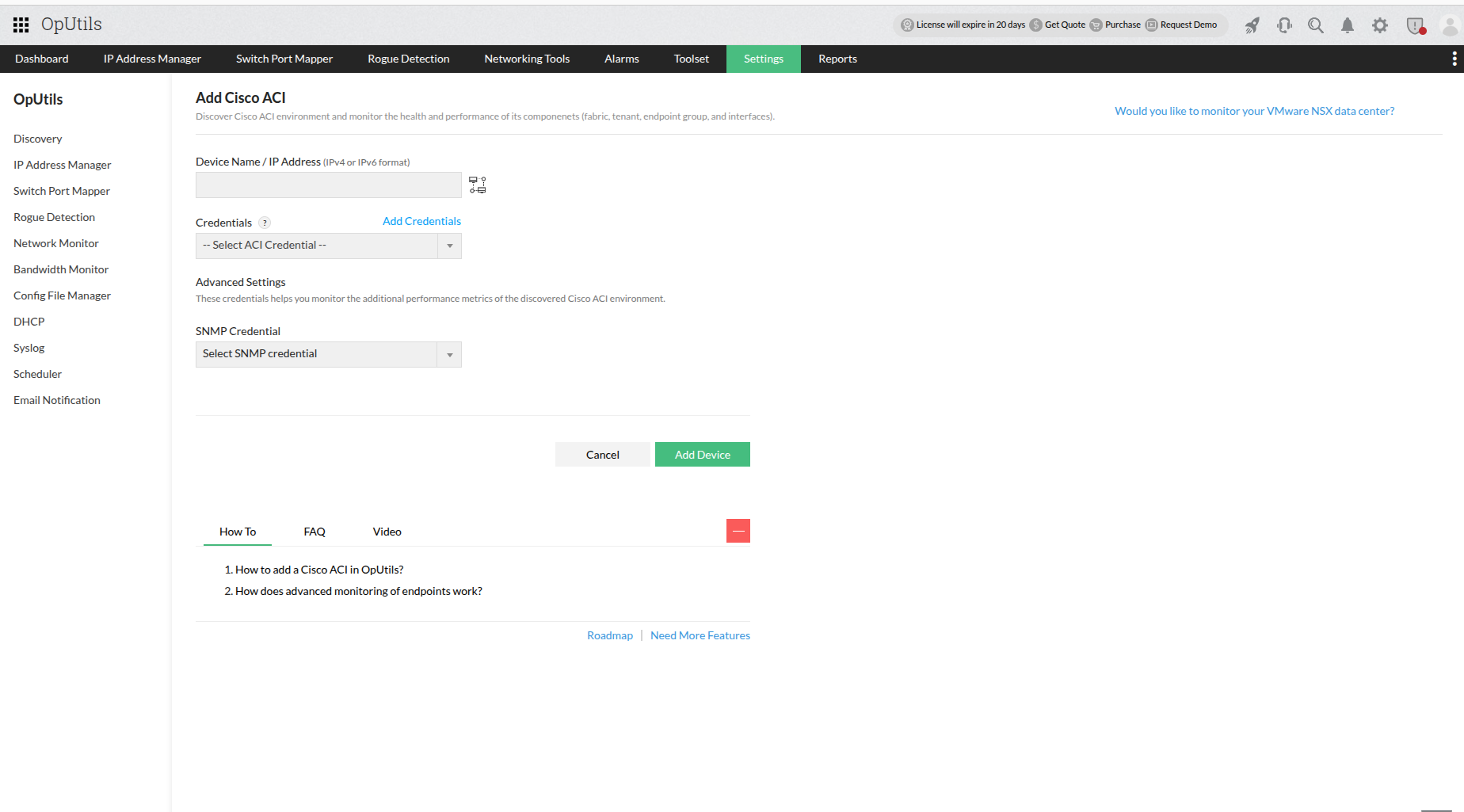Click the Credentials help question mark
Viewport: 1464px width, 812px height.
pos(265,223)
